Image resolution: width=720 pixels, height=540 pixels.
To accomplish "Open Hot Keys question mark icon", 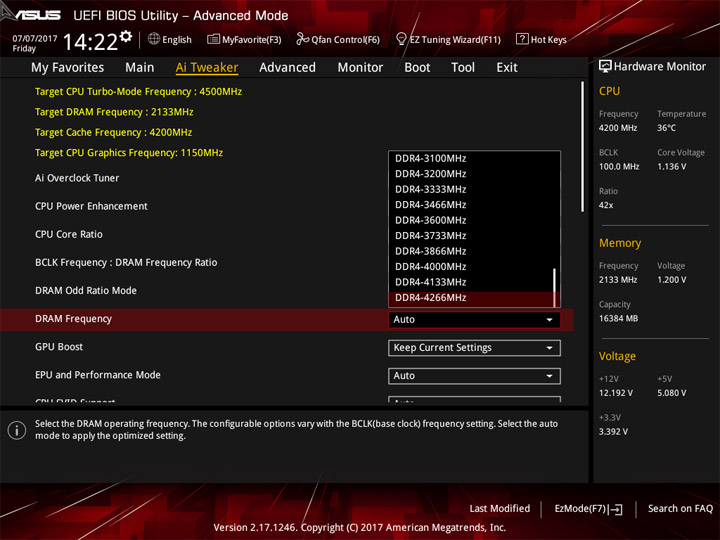I will pyautogui.click(x=522, y=39).
